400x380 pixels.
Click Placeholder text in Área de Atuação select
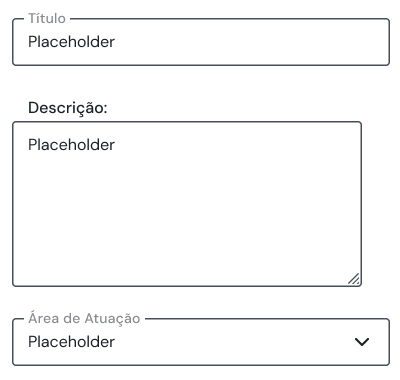tap(71, 342)
